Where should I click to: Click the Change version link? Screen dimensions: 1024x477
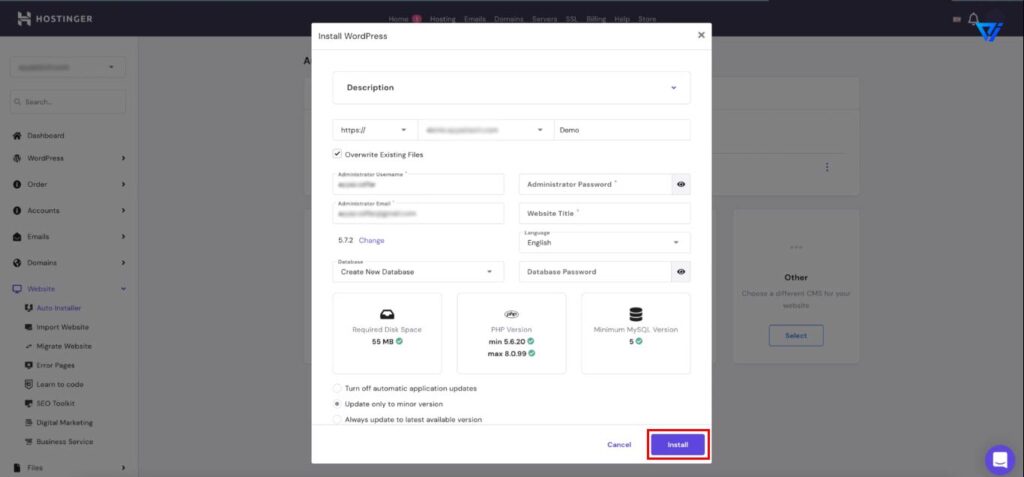(x=372, y=240)
